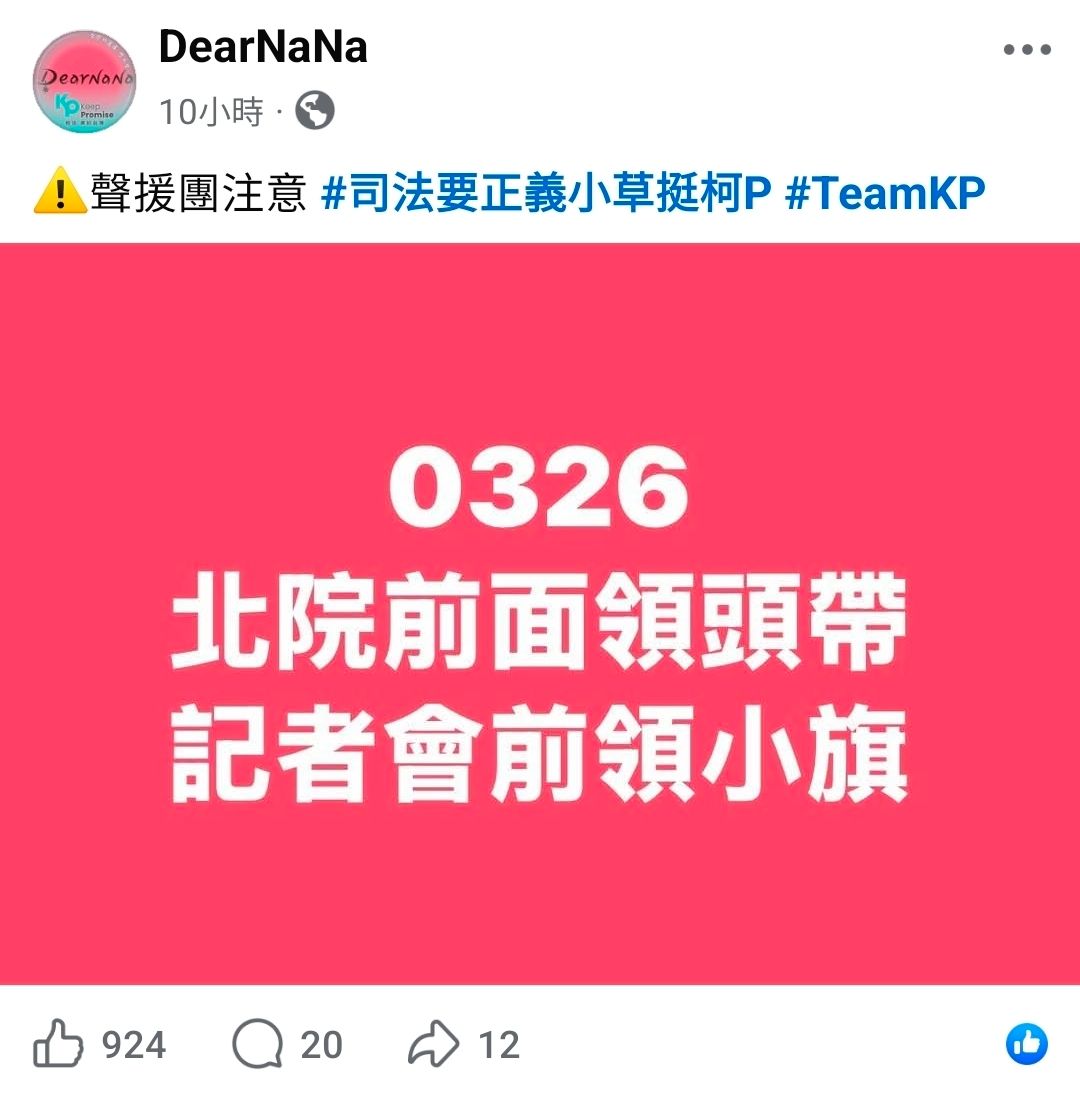1080x1097 pixels.
Task: Click the 北院前面領頭帶 line in the image
Action: (539, 621)
